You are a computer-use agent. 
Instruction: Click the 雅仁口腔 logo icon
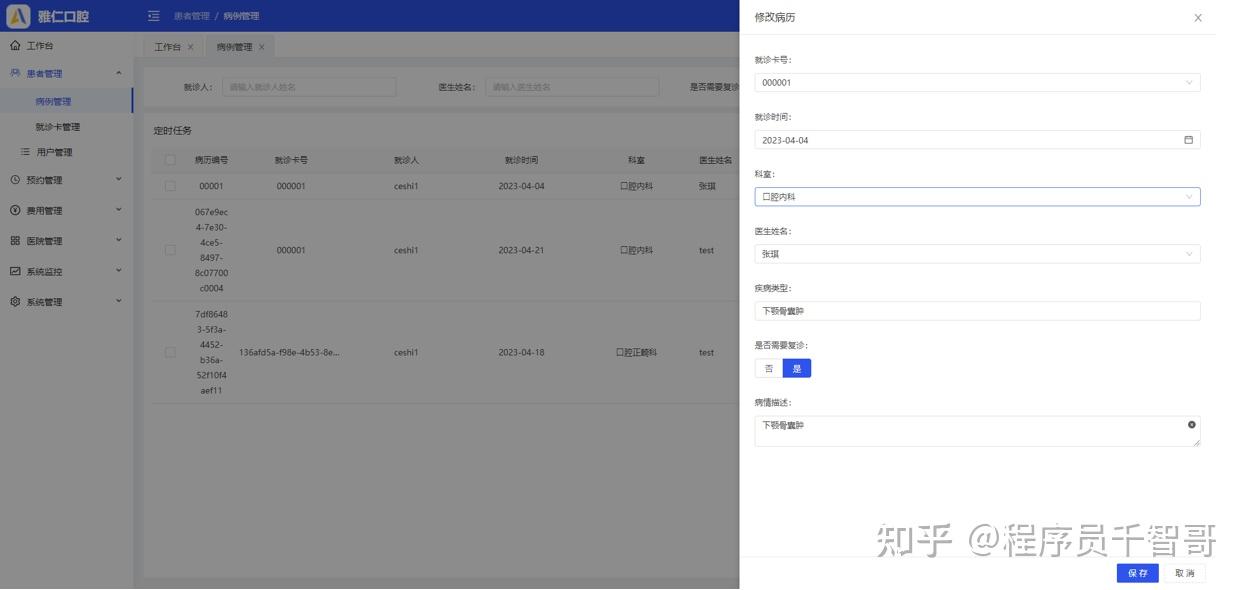tap(18, 16)
